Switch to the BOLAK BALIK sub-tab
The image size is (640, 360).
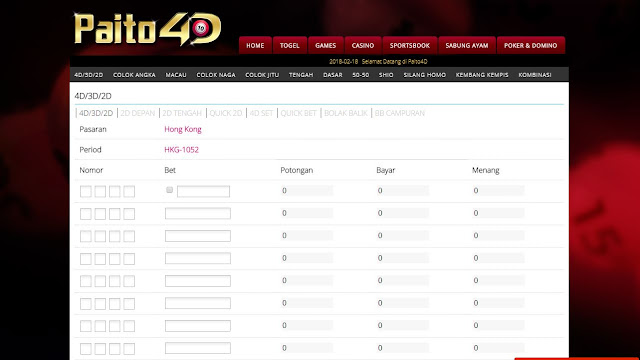pyautogui.click(x=346, y=113)
